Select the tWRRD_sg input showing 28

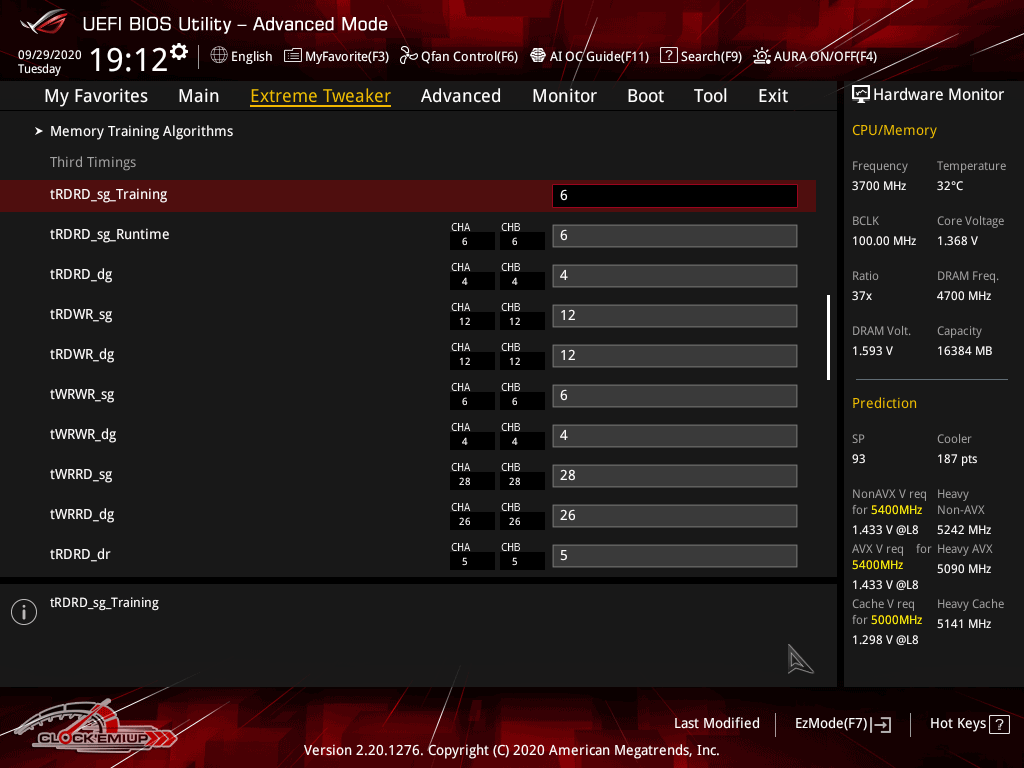674,476
